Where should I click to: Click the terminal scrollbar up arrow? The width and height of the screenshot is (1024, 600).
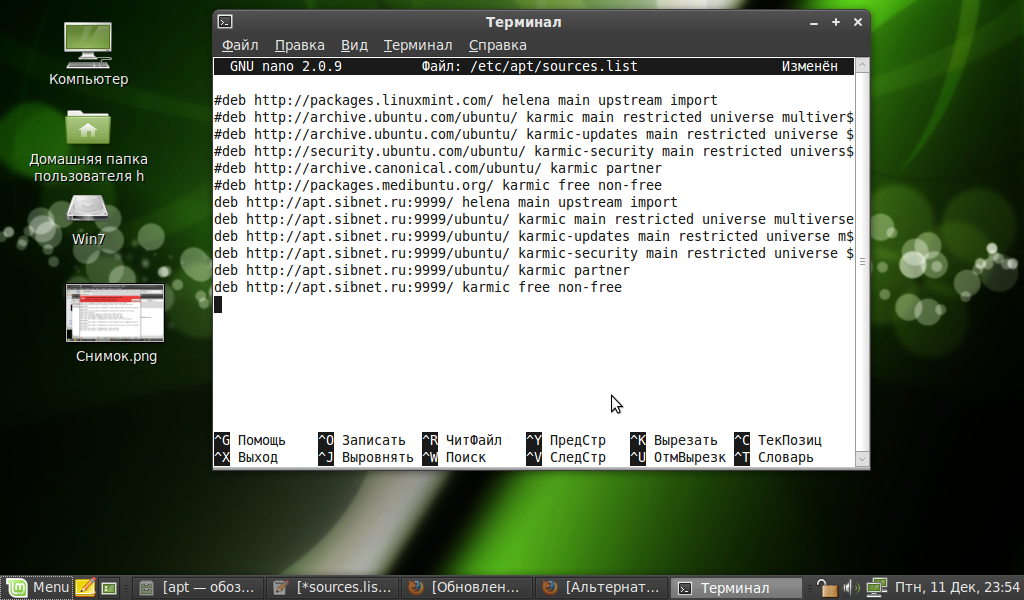click(x=862, y=65)
